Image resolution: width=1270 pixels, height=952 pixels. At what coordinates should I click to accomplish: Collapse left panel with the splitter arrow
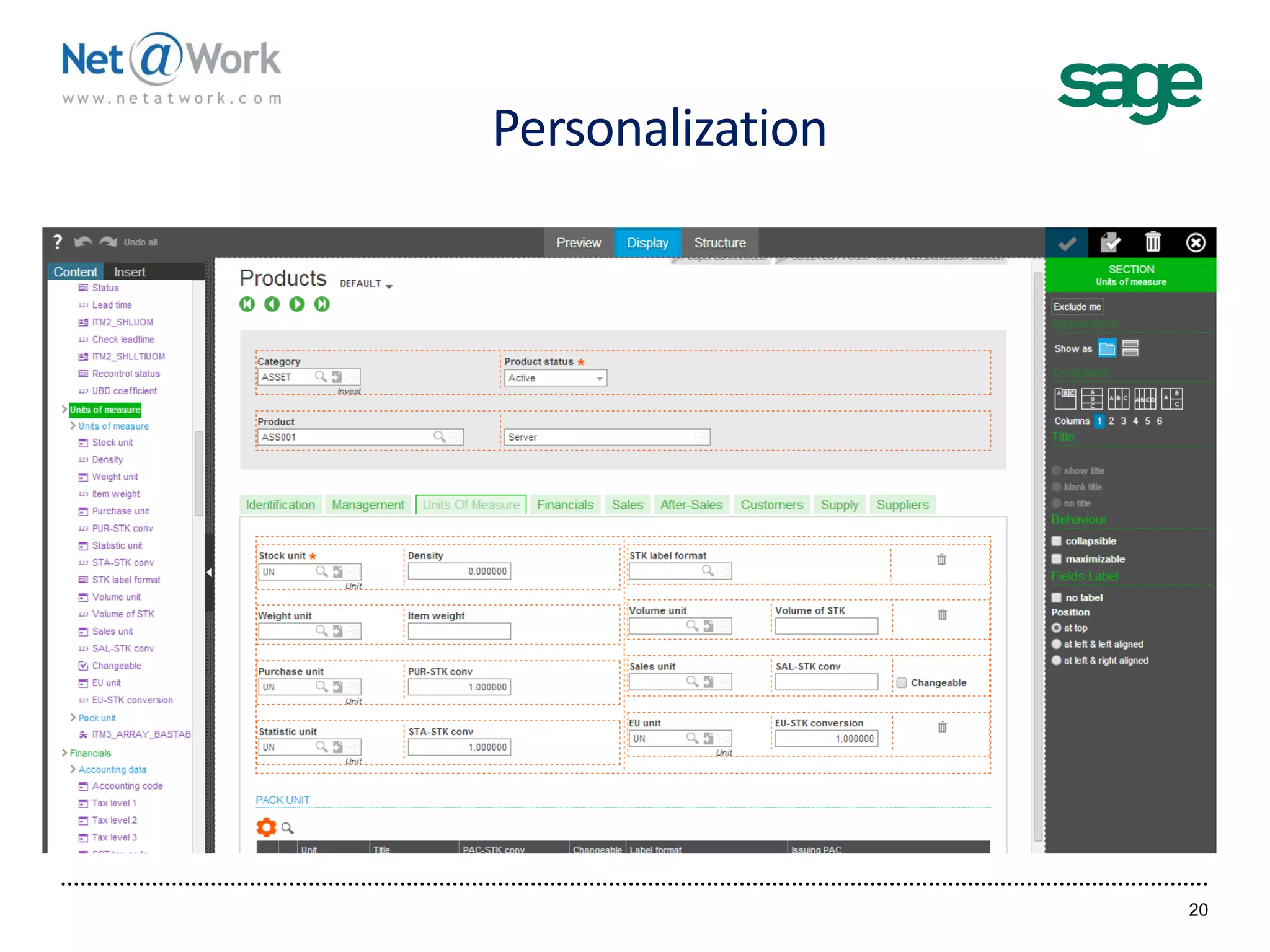[210, 572]
